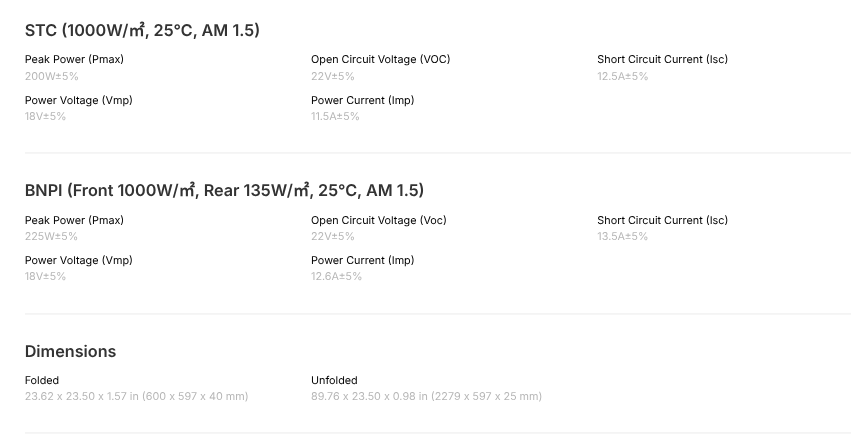The image size is (855, 443).
Task: Click the BNPI test conditions section heading
Action: pyautogui.click(x=224, y=191)
